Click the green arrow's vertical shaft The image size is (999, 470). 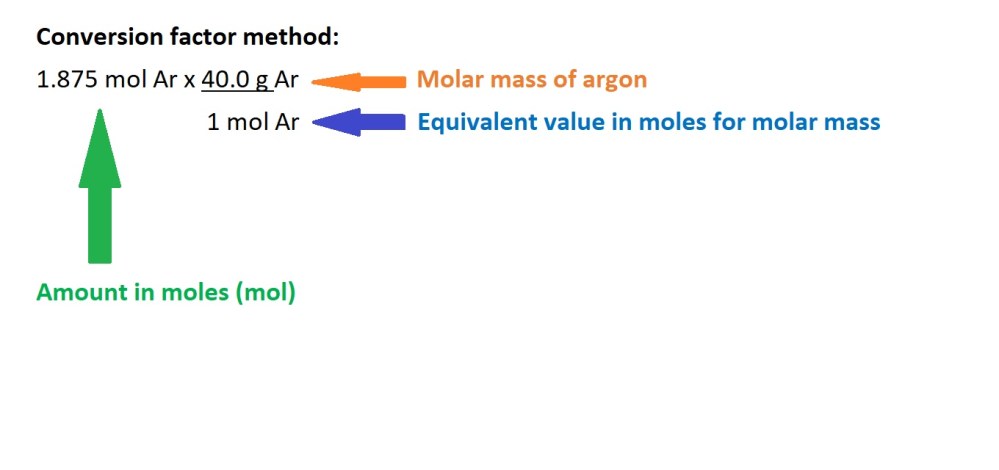[99, 225]
